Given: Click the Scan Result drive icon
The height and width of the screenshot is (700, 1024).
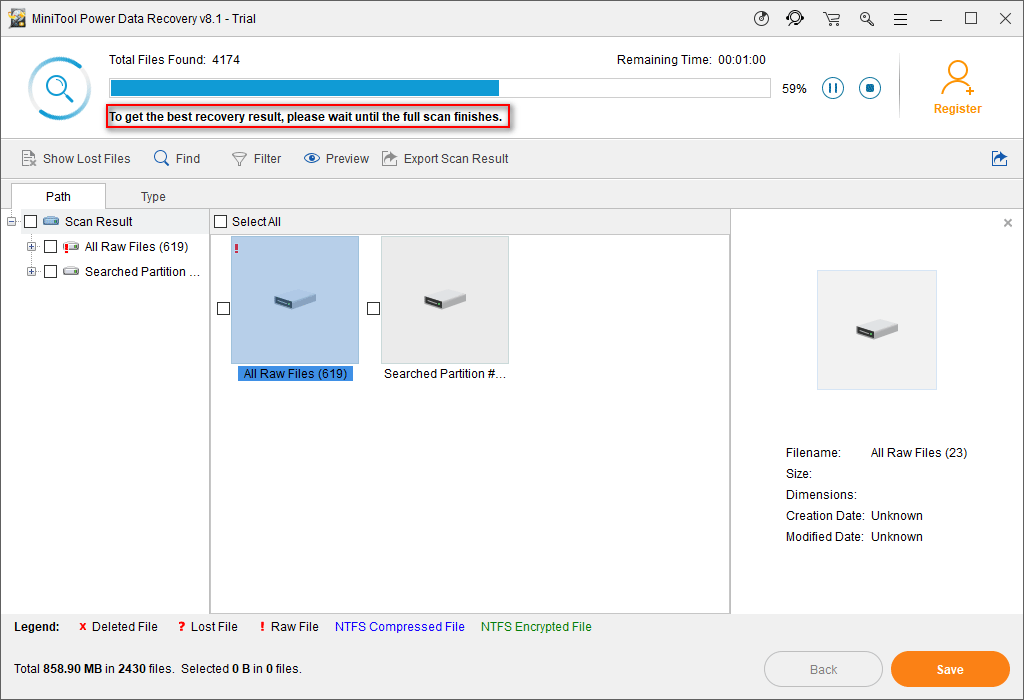Looking at the screenshot, I should [x=51, y=221].
